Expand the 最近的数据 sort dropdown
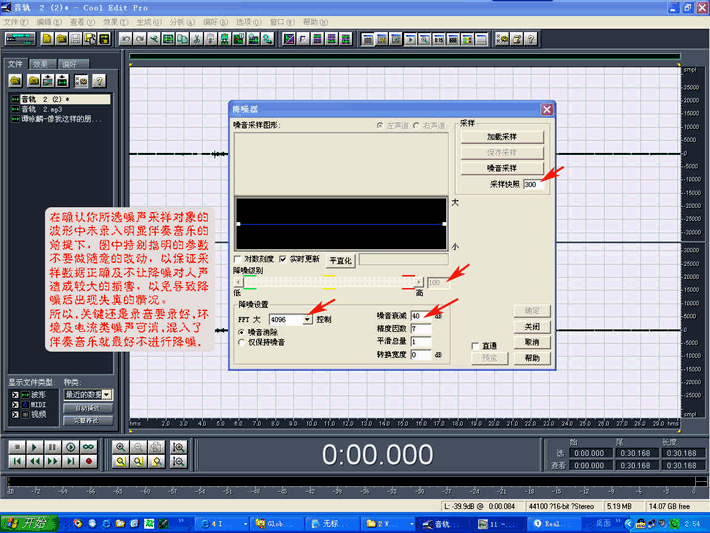Screen dimensions: 710x533 [108, 395]
